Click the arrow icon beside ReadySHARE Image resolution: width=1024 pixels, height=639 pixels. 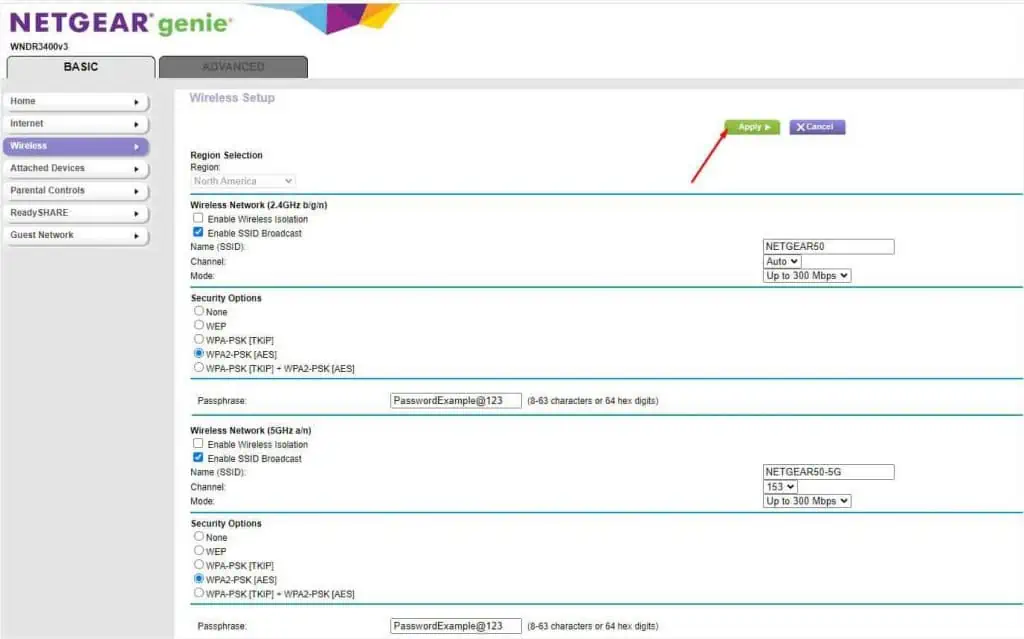[136, 213]
